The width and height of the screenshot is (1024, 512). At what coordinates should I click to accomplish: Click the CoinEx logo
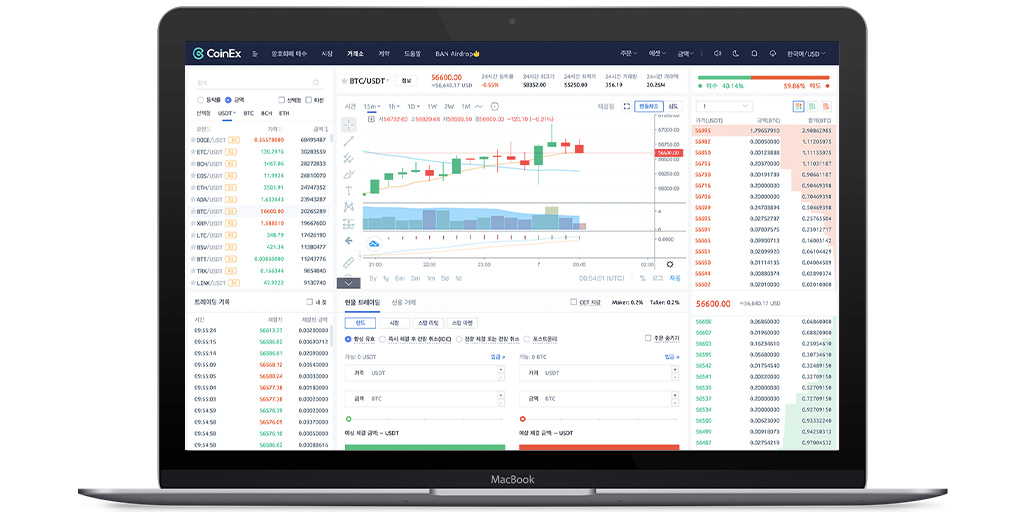click(217, 54)
